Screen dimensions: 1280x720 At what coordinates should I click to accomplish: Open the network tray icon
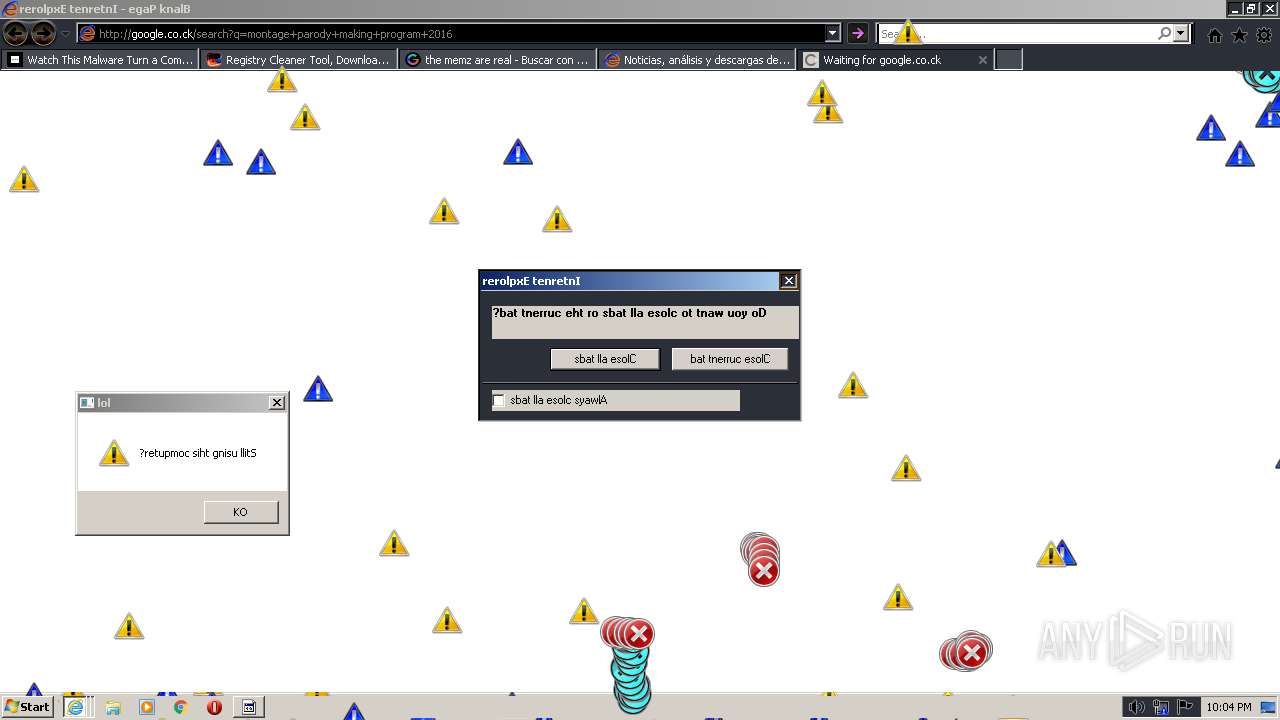click(1161, 707)
